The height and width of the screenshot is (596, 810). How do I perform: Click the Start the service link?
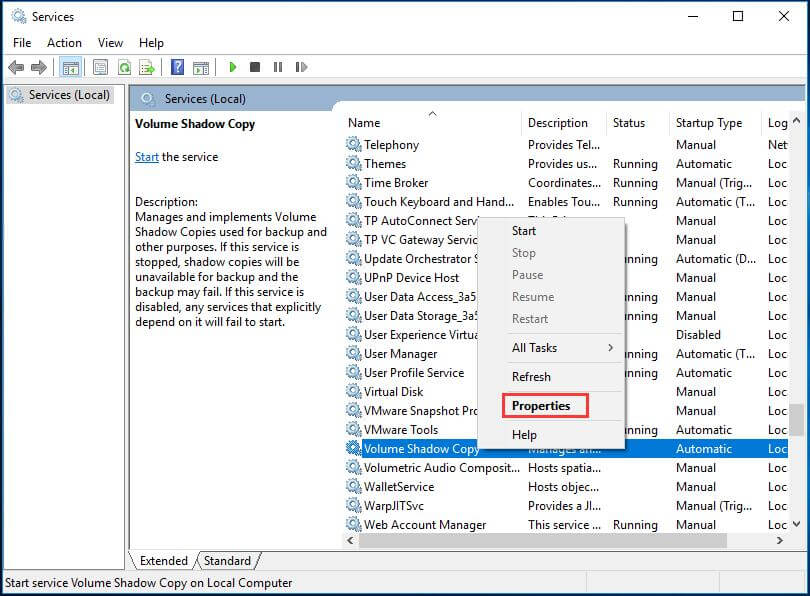(x=146, y=157)
